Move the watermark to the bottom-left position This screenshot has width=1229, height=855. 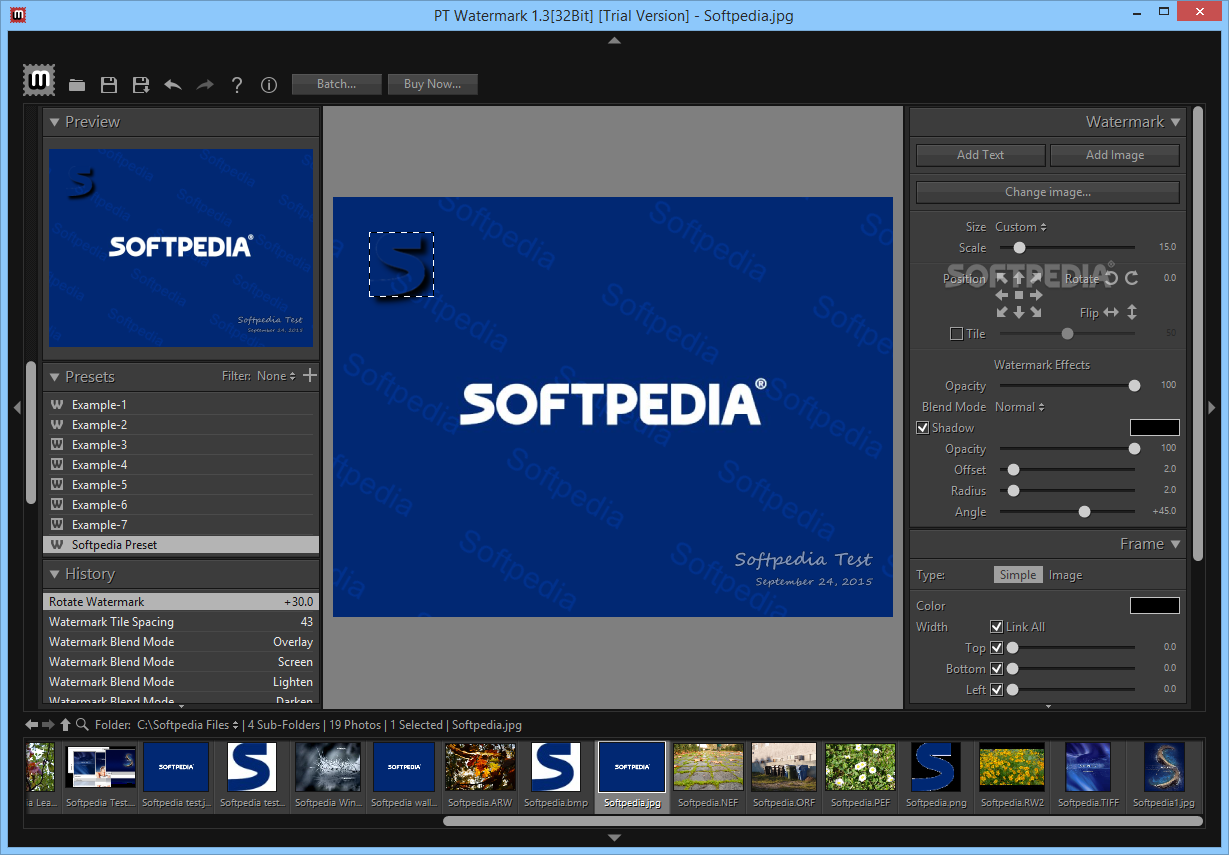point(1003,312)
